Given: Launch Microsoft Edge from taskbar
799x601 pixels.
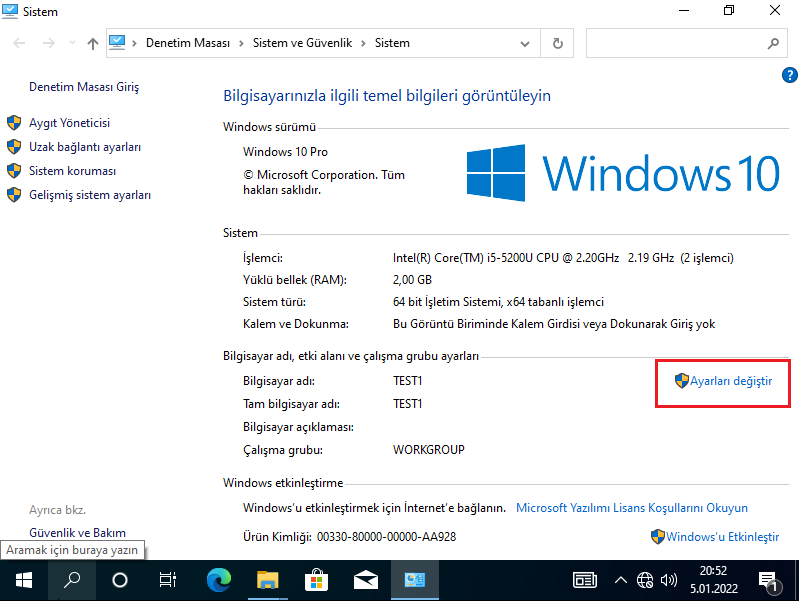Looking at the screenshot, I should (x=219, y=580).
